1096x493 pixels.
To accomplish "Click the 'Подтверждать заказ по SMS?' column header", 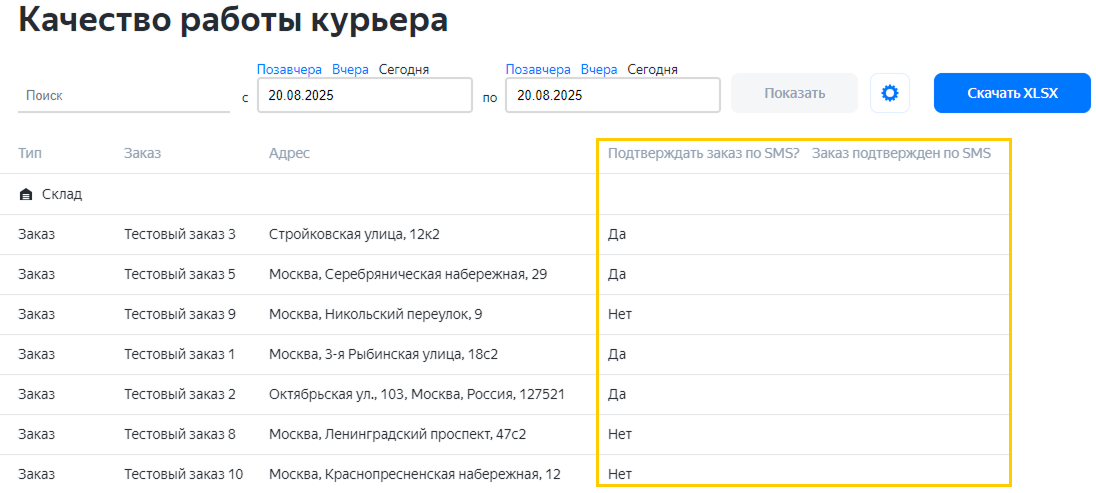I will [703, 153].
